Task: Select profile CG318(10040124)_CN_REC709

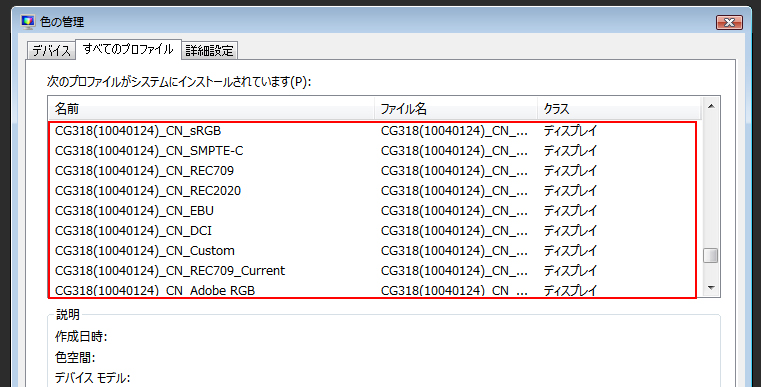Action: click(374, 171)
